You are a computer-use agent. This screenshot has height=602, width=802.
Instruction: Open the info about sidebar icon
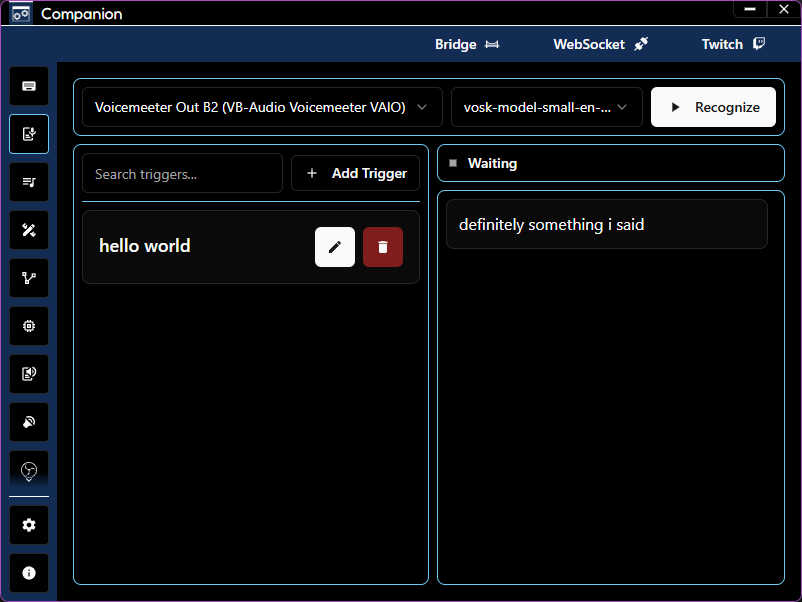click(x=29, y=573)
